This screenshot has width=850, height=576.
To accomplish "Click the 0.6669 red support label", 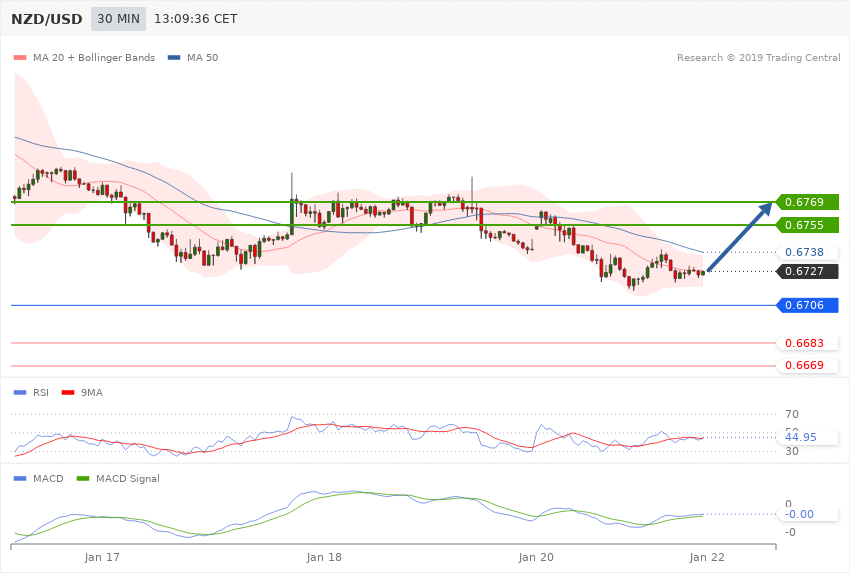I will click(x=804, y=365).
